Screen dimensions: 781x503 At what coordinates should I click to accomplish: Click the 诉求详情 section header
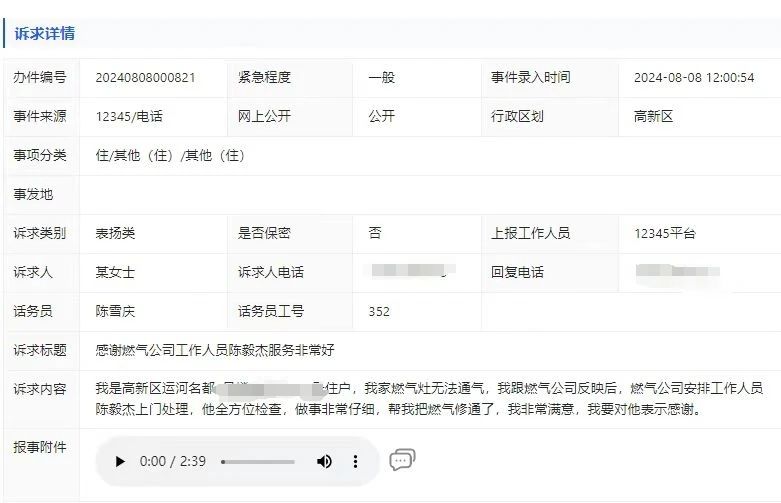(x=44, y=33)
